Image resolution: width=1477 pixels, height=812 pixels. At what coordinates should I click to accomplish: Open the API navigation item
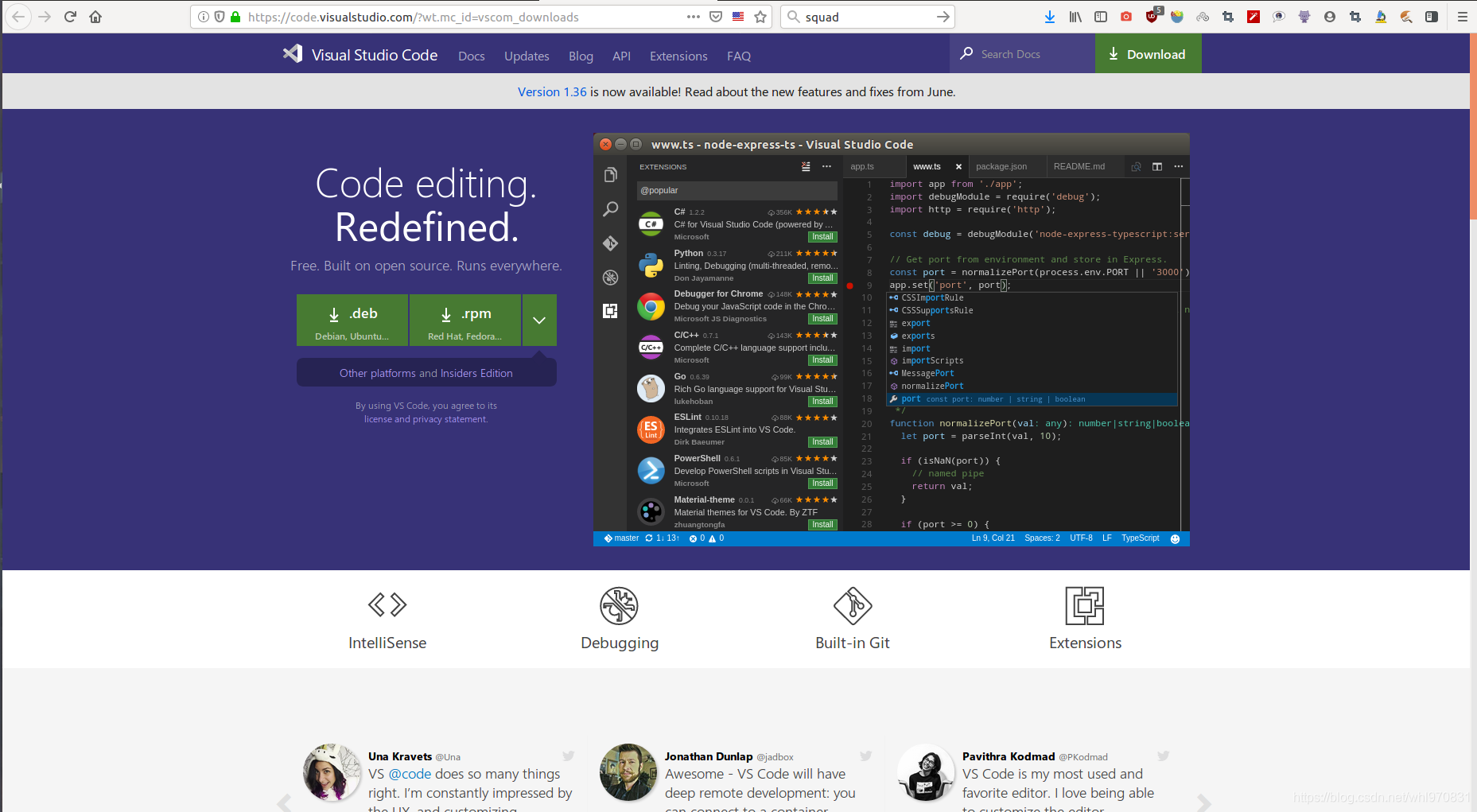(x=621, y=56)
